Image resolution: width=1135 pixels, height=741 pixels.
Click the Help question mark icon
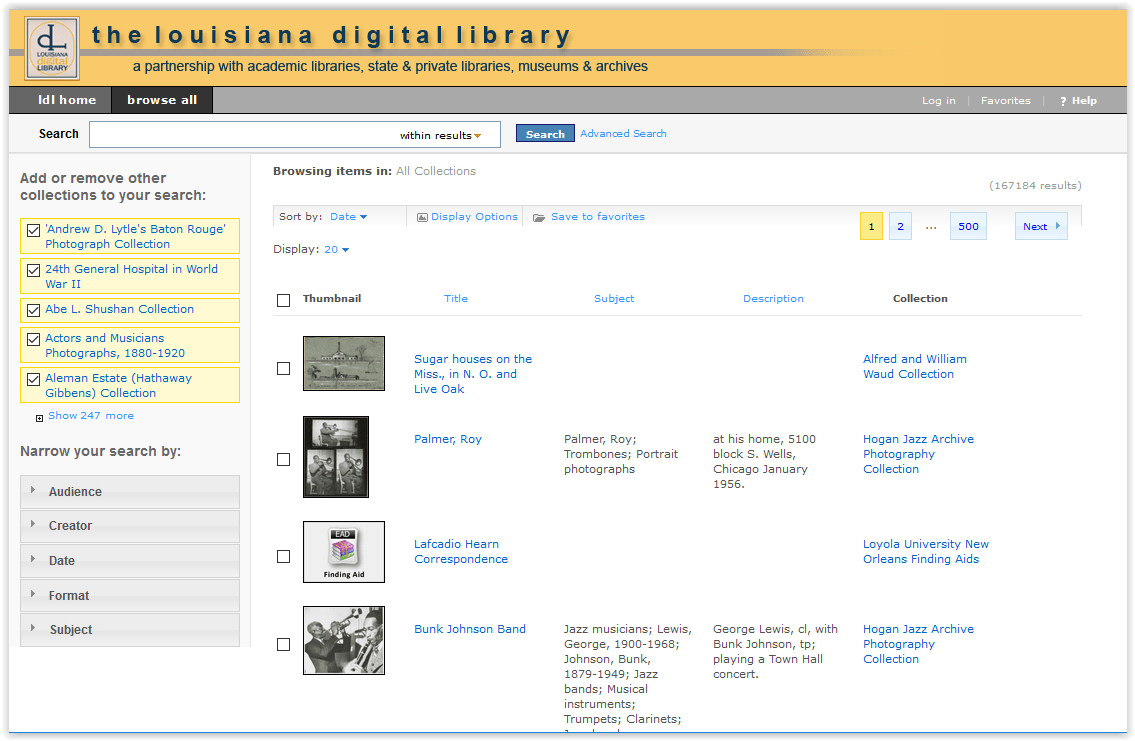pyautogui.click(x=1062, y=100)
